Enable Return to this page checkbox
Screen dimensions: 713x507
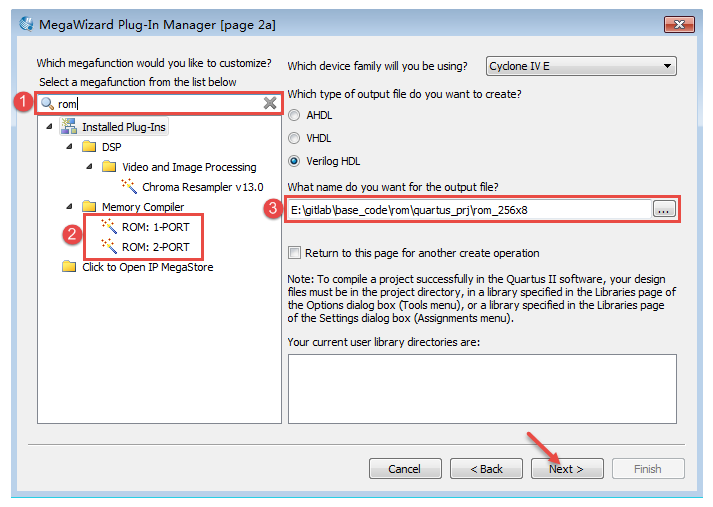[x=295, y=253]
